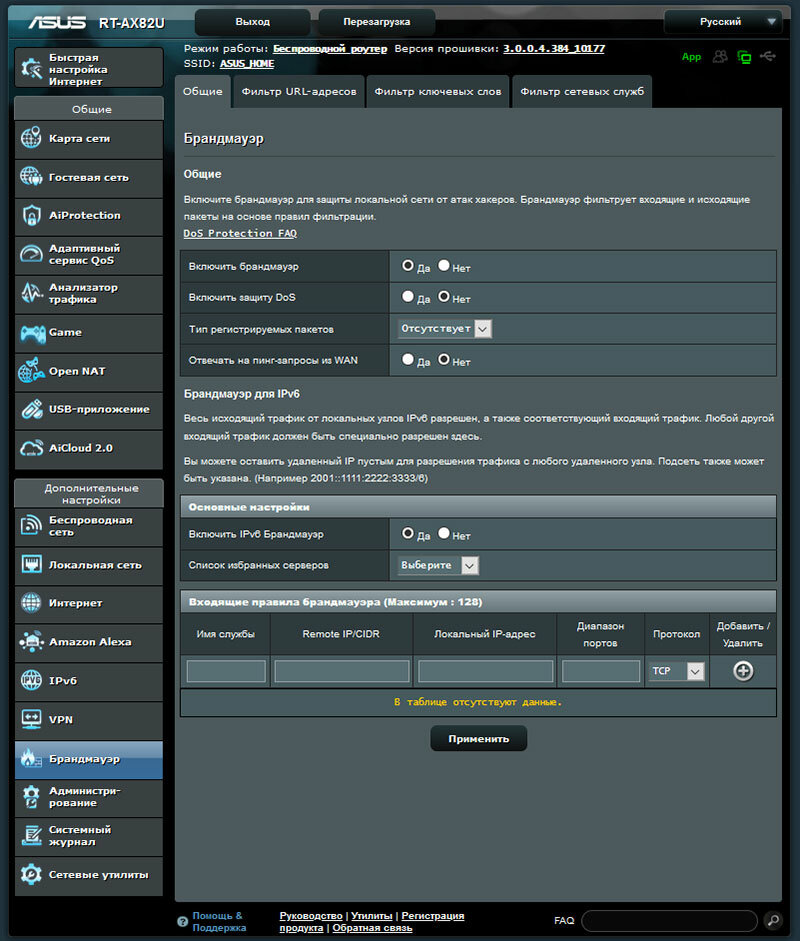Open the Обратная связь footer link

(x=372, y=928)
